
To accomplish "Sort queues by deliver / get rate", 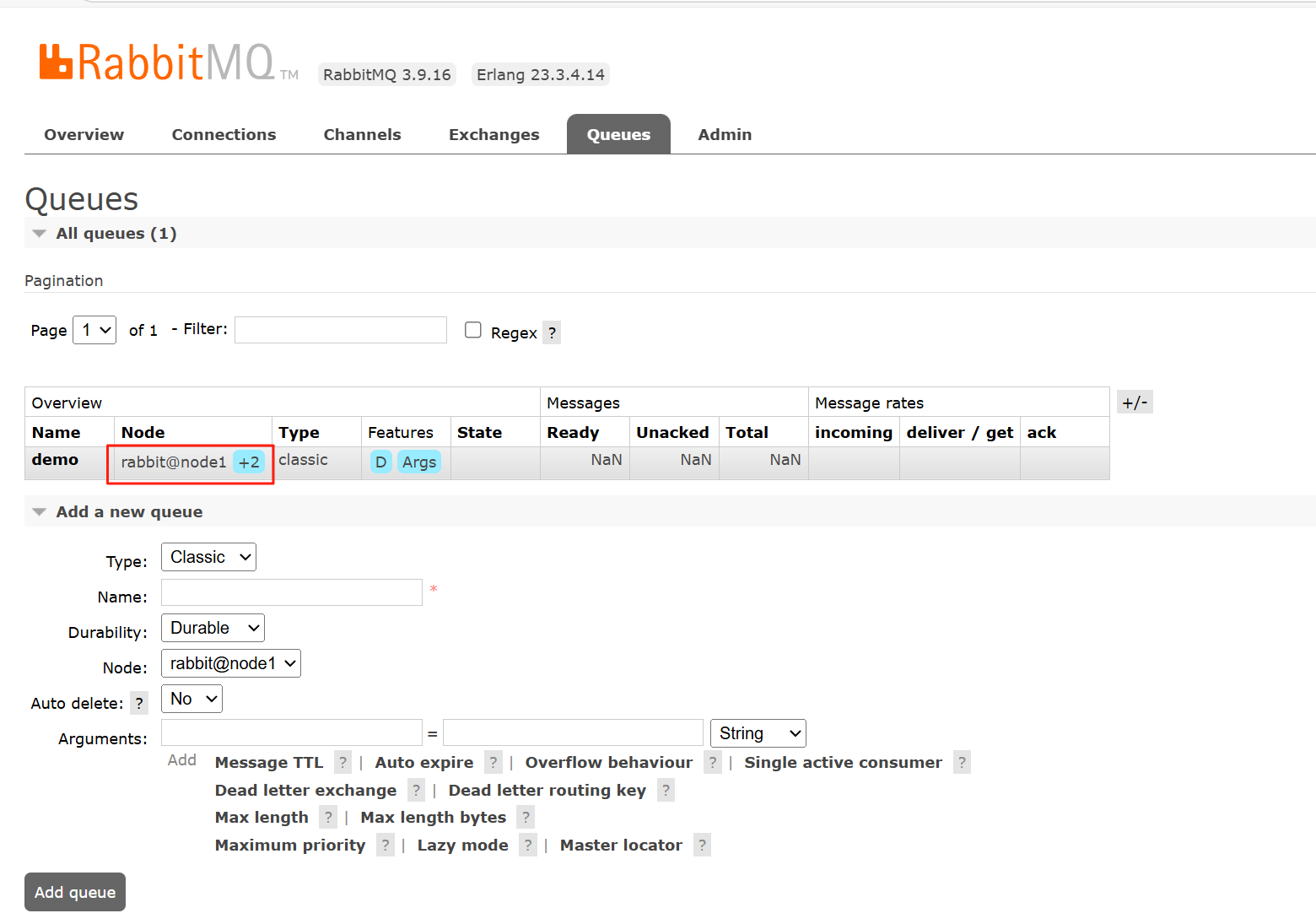I will pos(960,432).
